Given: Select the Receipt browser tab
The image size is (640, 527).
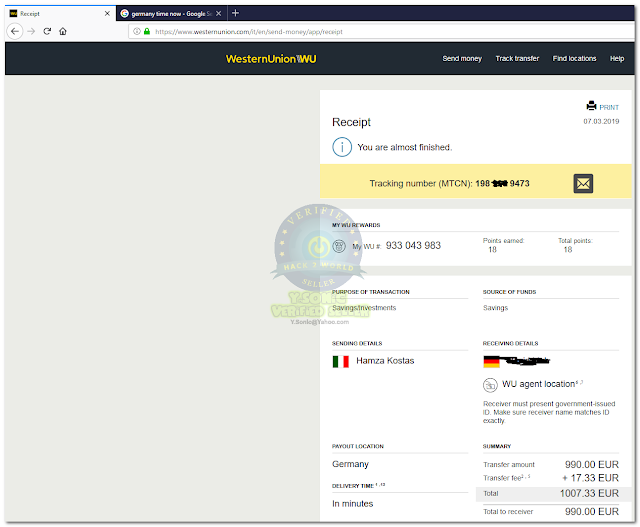Looking at the screenshot, I should coord(60,13).
